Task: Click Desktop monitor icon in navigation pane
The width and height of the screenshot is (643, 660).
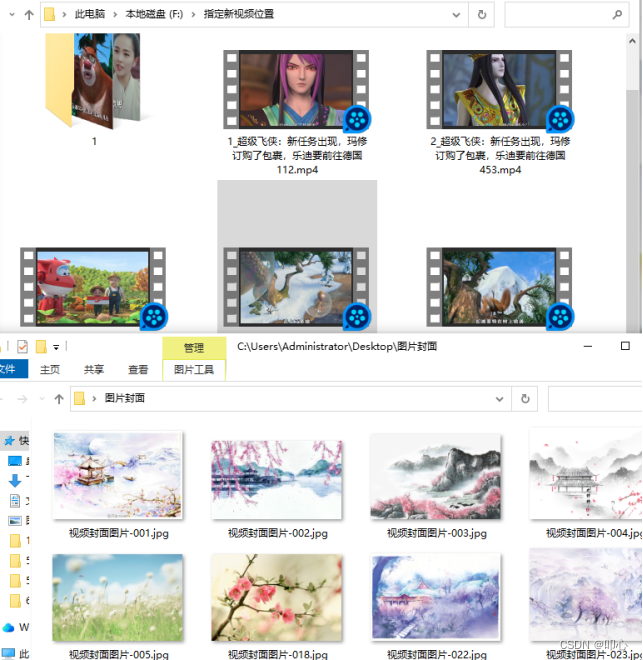Action: pos(15,461)
